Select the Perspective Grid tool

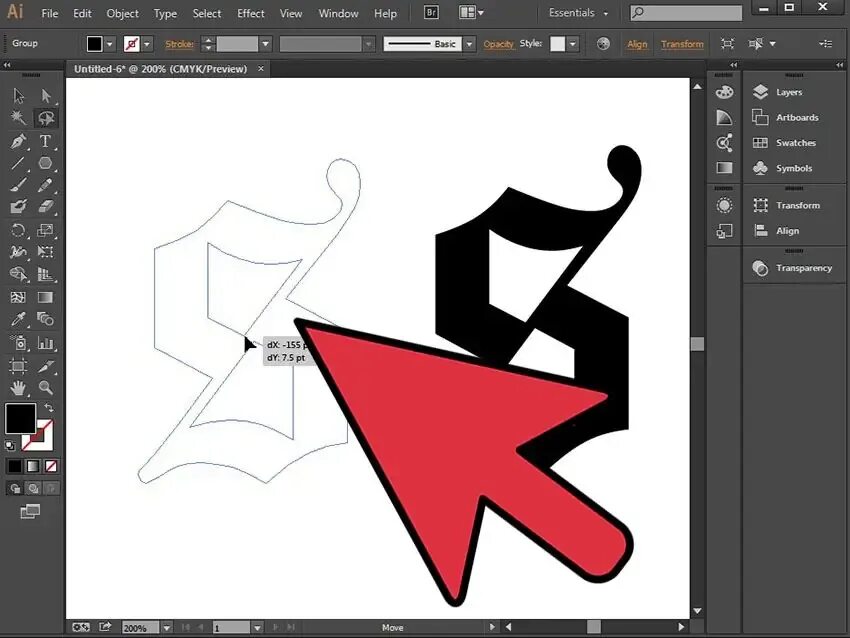[x=46, y=274]
